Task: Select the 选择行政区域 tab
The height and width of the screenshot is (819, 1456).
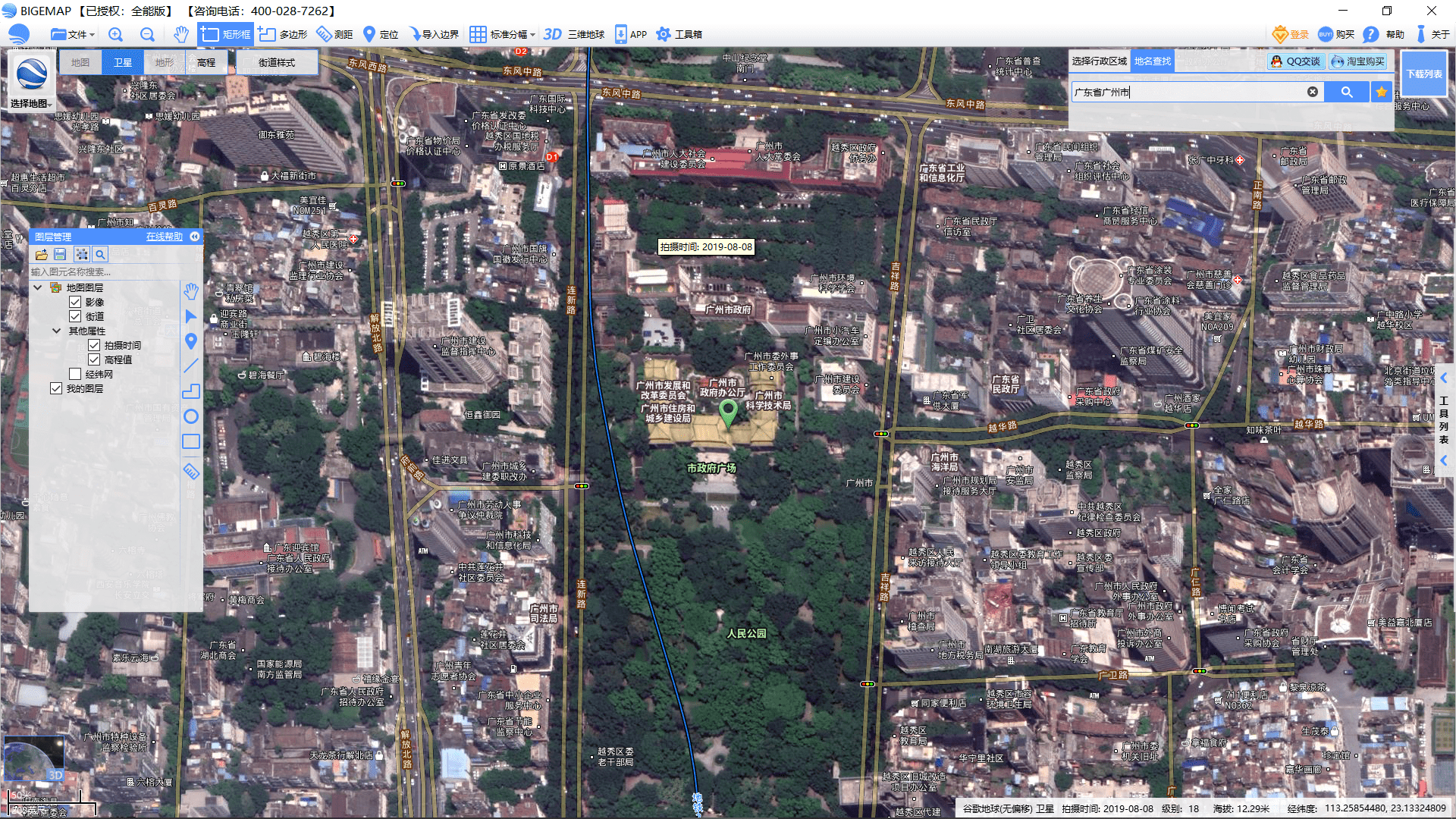Action: pos(1099,61)
